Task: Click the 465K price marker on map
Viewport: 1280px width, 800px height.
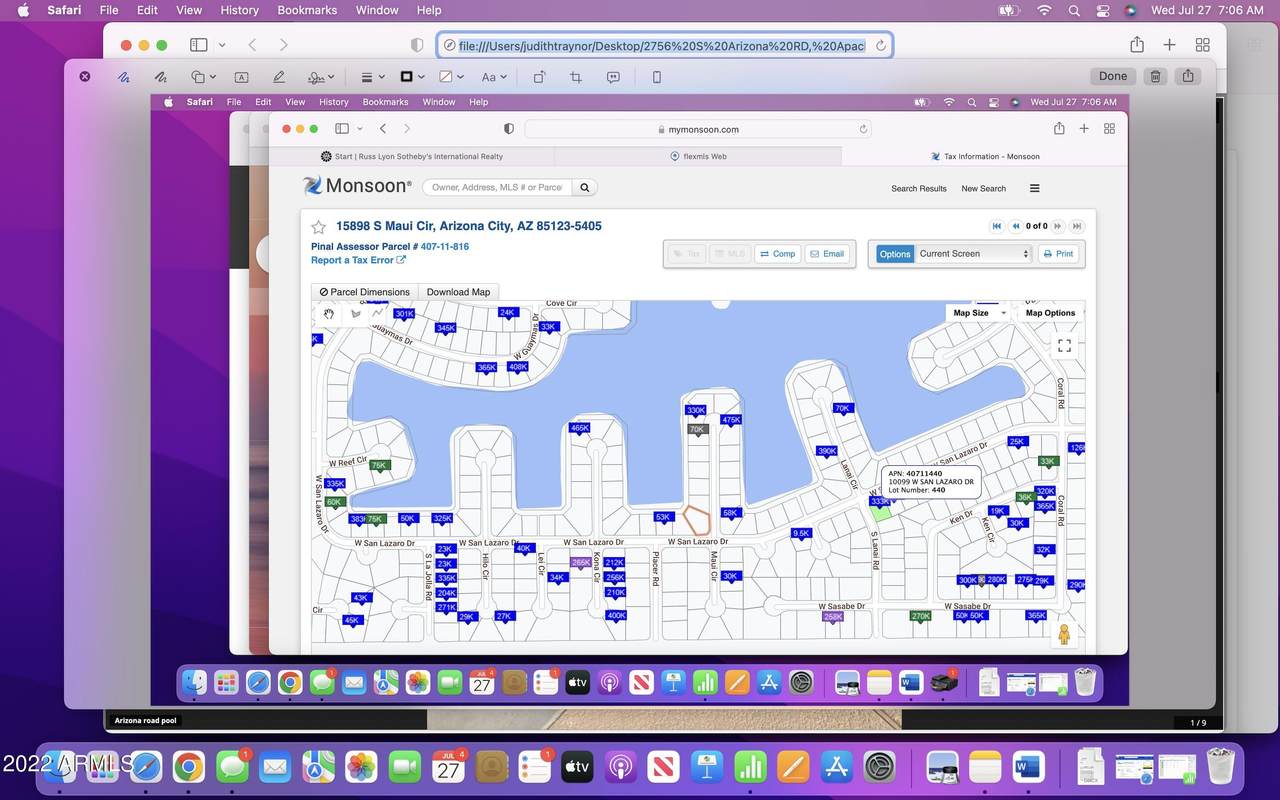Action: (579, 429)
